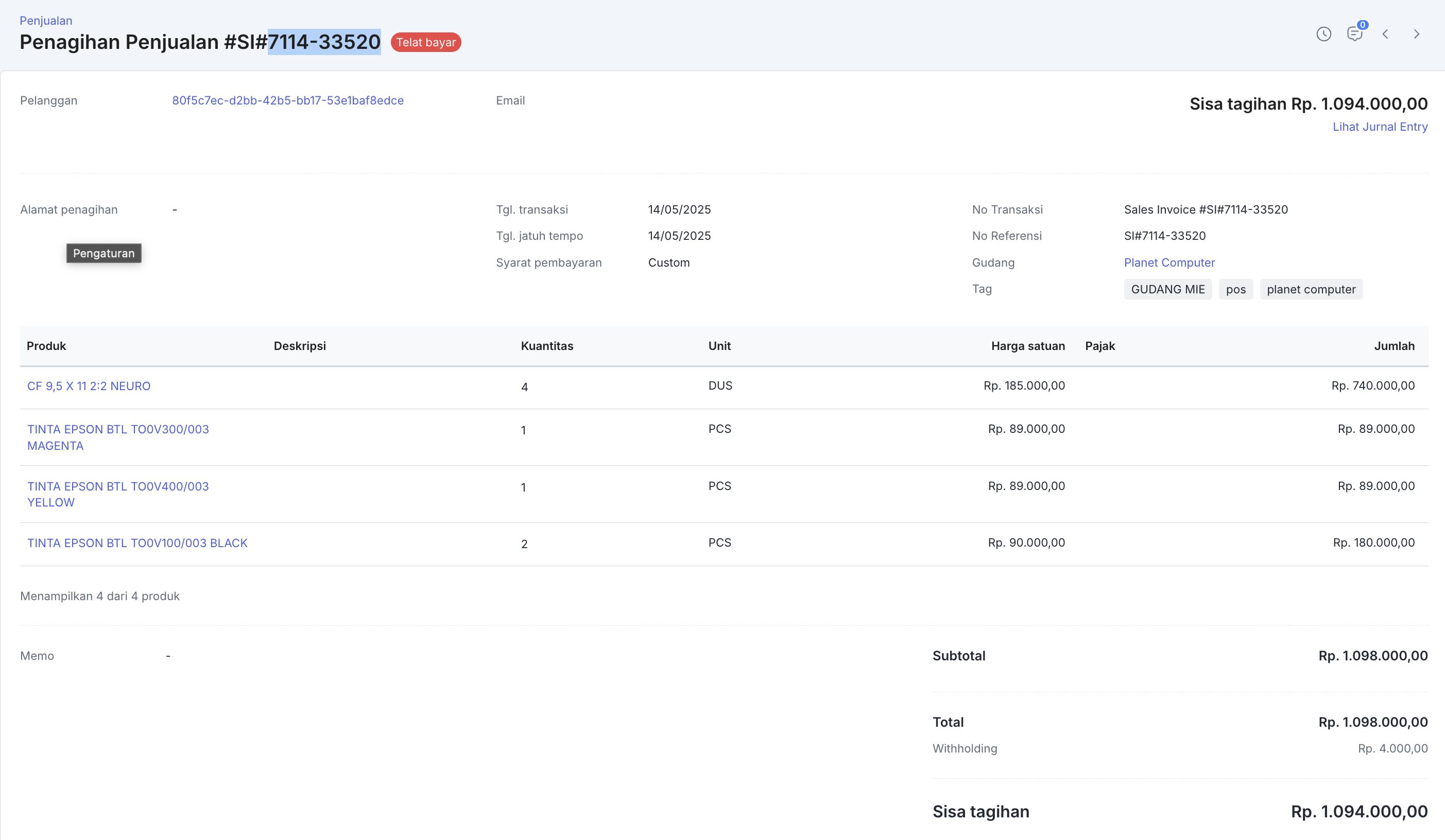Click the planet computer tag

(x=1311, y=289)
